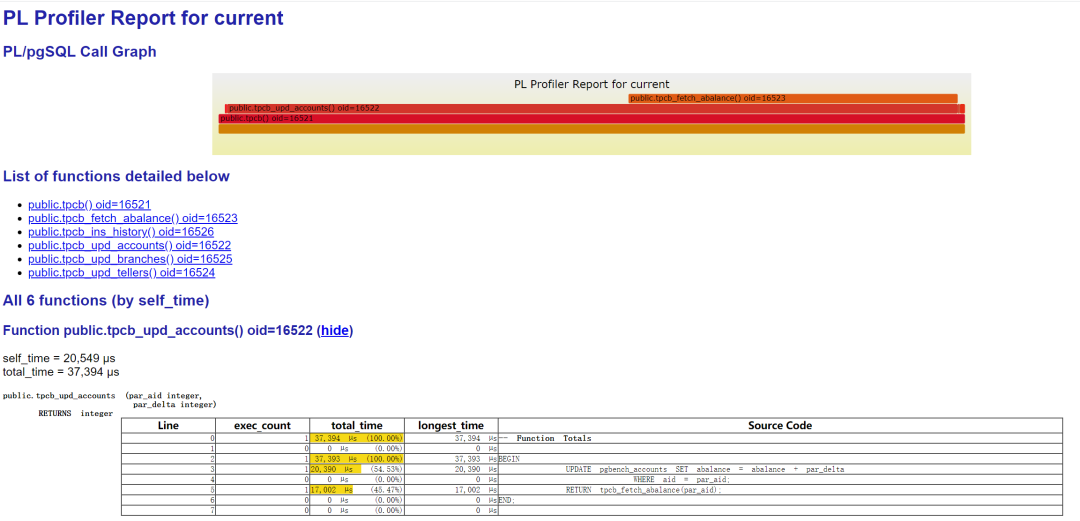
Task: Click the 'exec_count' column header
Action: tap(262, 426)
